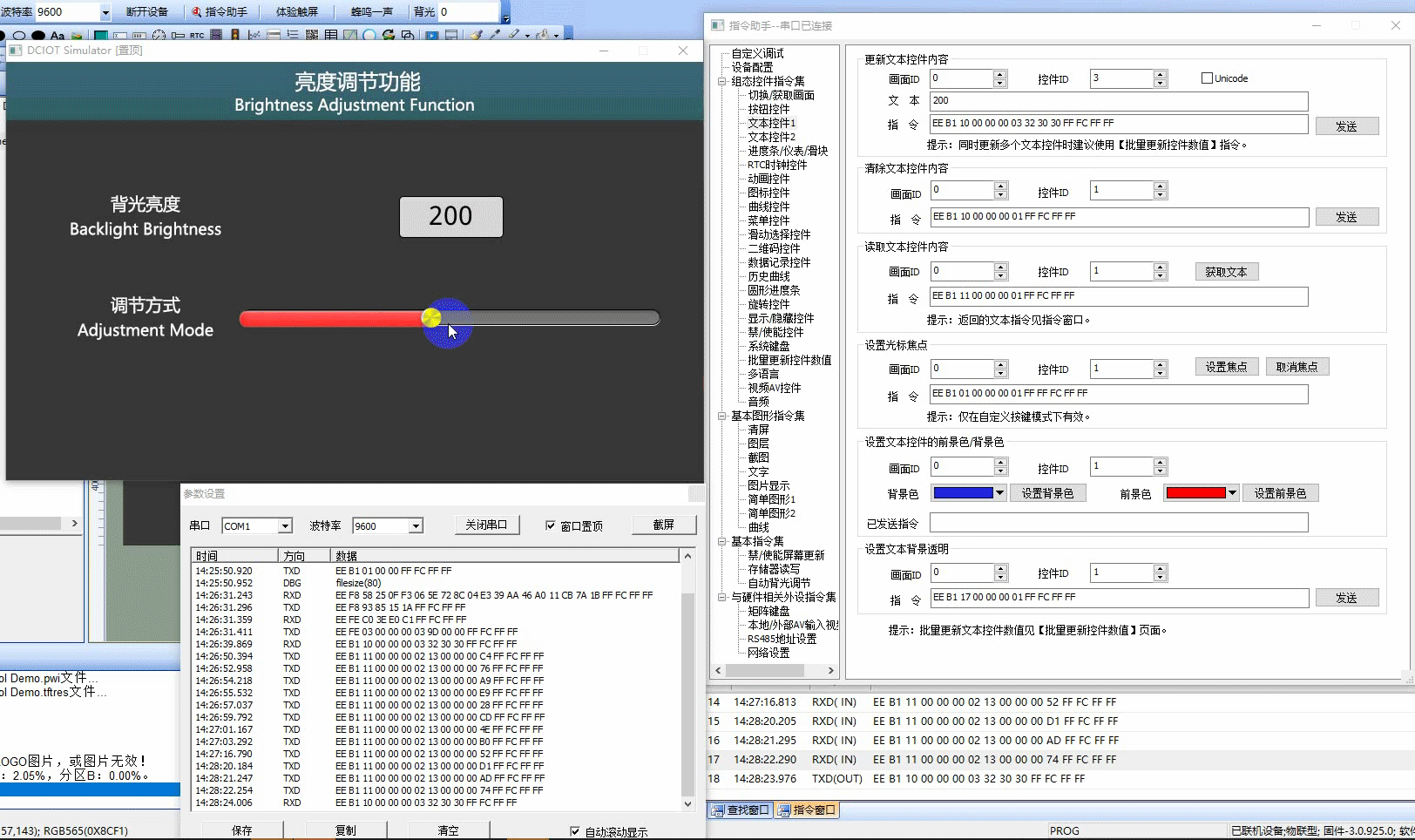Open the blue 背景色 color picker
This screenshot has height=840, width=1415.
pos(969,493)
